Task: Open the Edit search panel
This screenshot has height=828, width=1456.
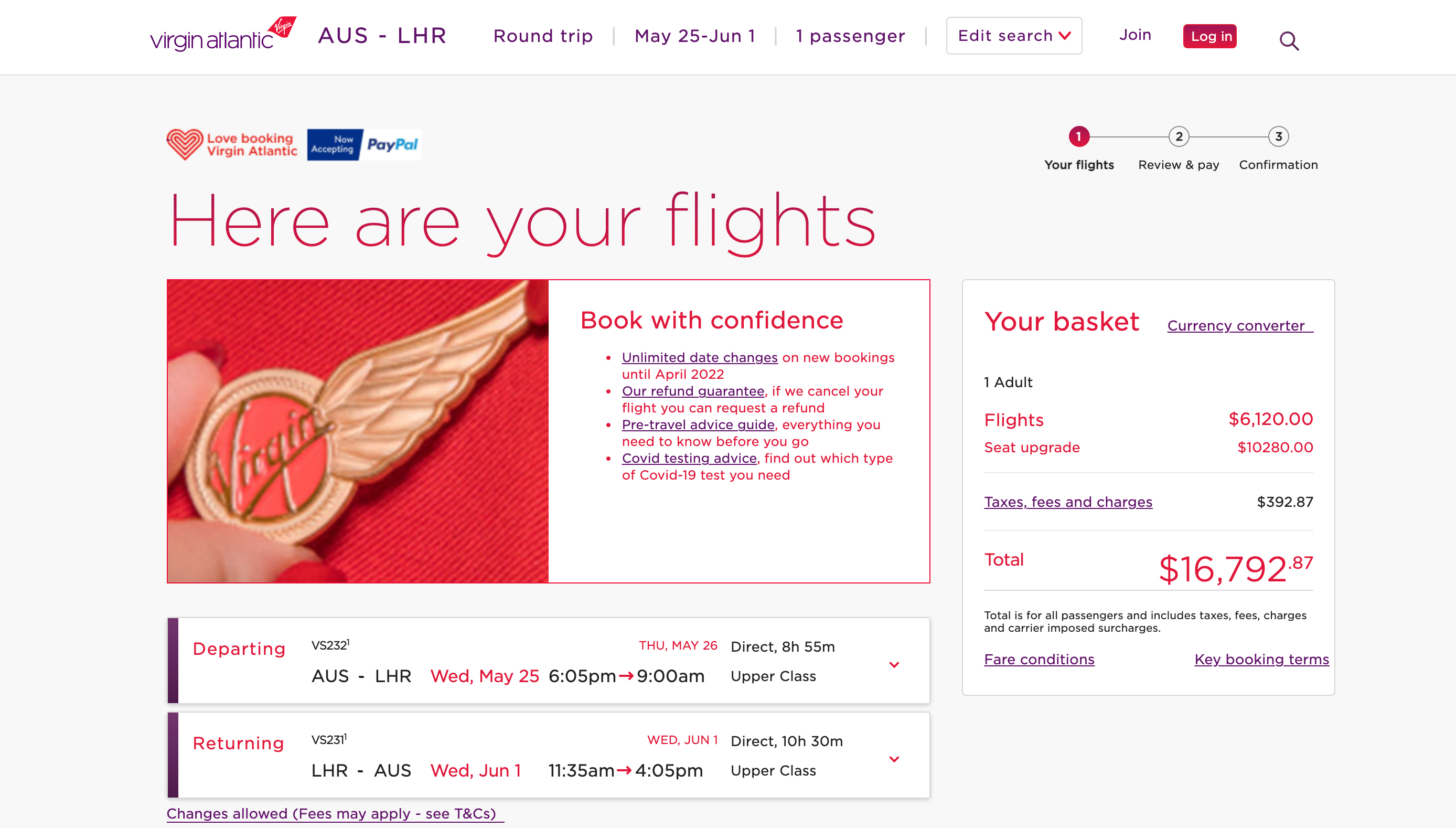Action: 1014,35
